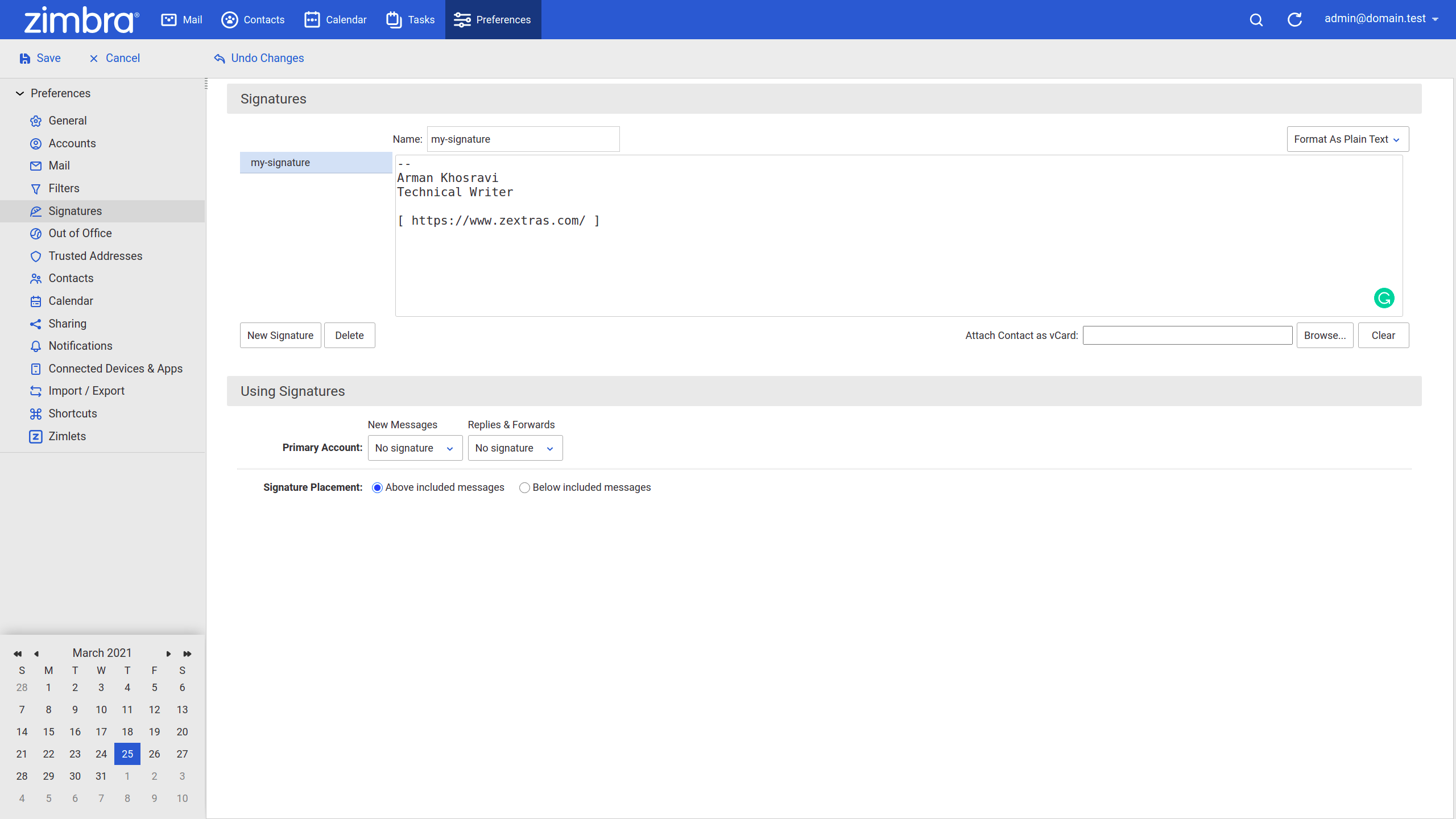This screenshot has height=819, width=1456.
Task: Click Notifications in sidebar menu
Action: click(80, 346)
